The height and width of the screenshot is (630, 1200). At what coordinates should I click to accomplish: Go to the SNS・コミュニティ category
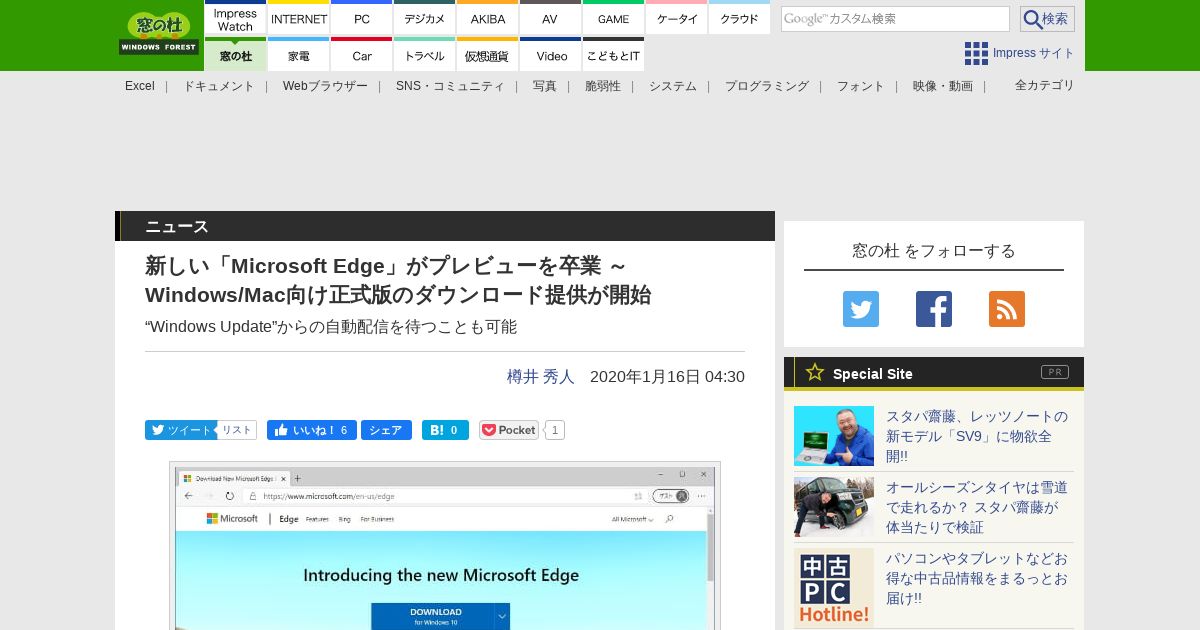(450, 86)
